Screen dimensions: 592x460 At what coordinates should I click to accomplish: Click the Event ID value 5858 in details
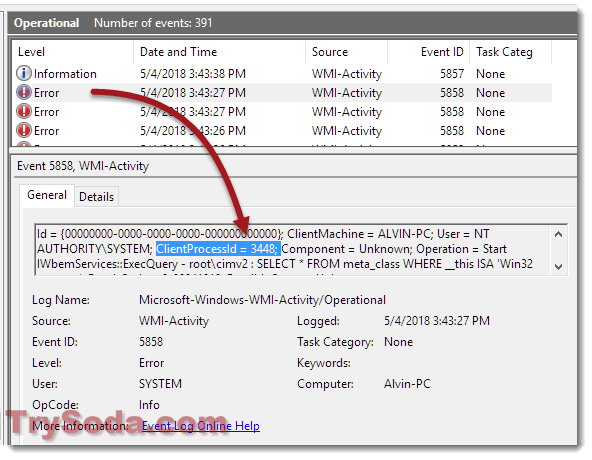[x=151, y=342]
